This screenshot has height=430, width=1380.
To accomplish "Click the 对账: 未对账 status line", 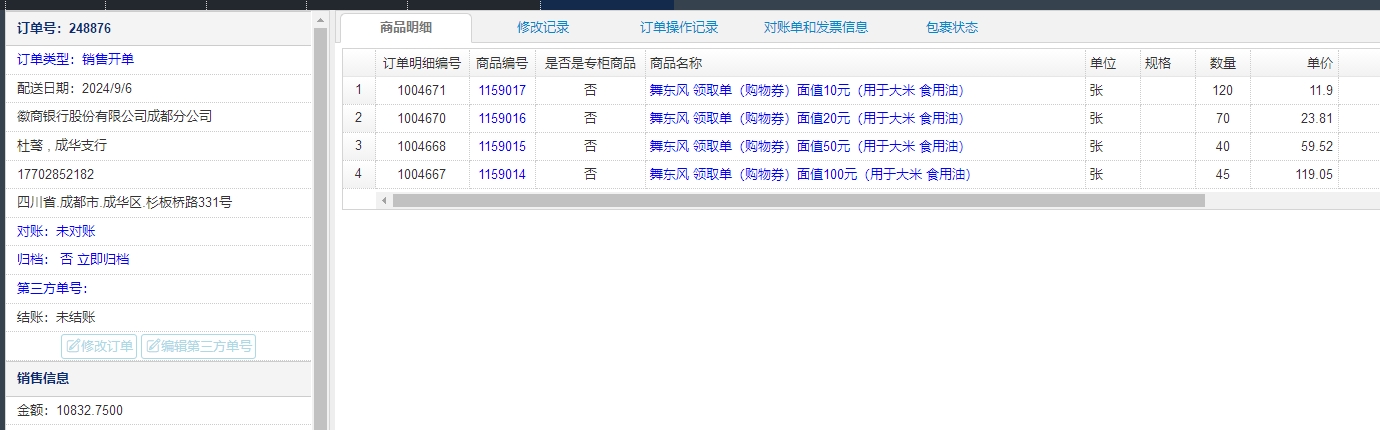I will [56, 231].
